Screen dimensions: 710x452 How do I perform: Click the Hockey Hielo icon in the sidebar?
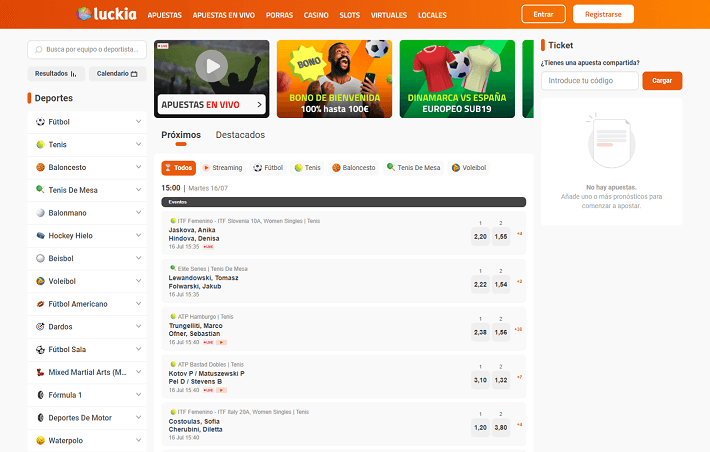coord(40,236)
